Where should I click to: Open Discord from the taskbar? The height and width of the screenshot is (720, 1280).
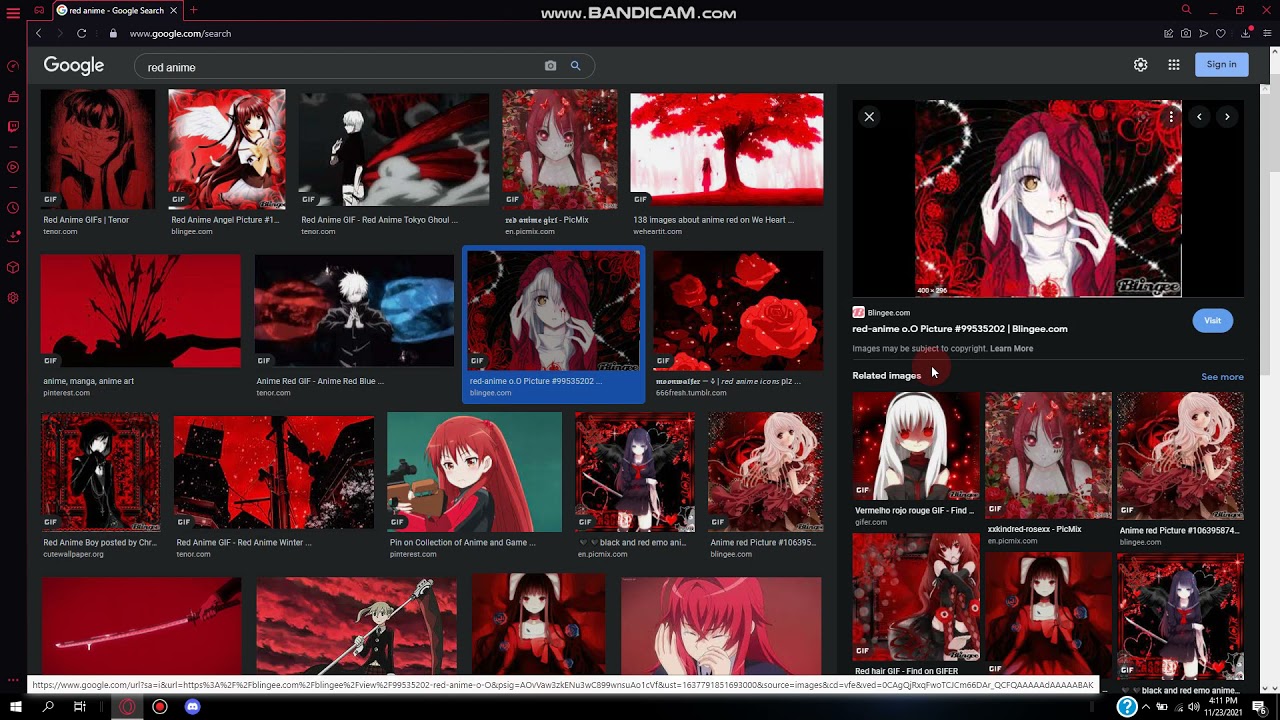(193, 707)
